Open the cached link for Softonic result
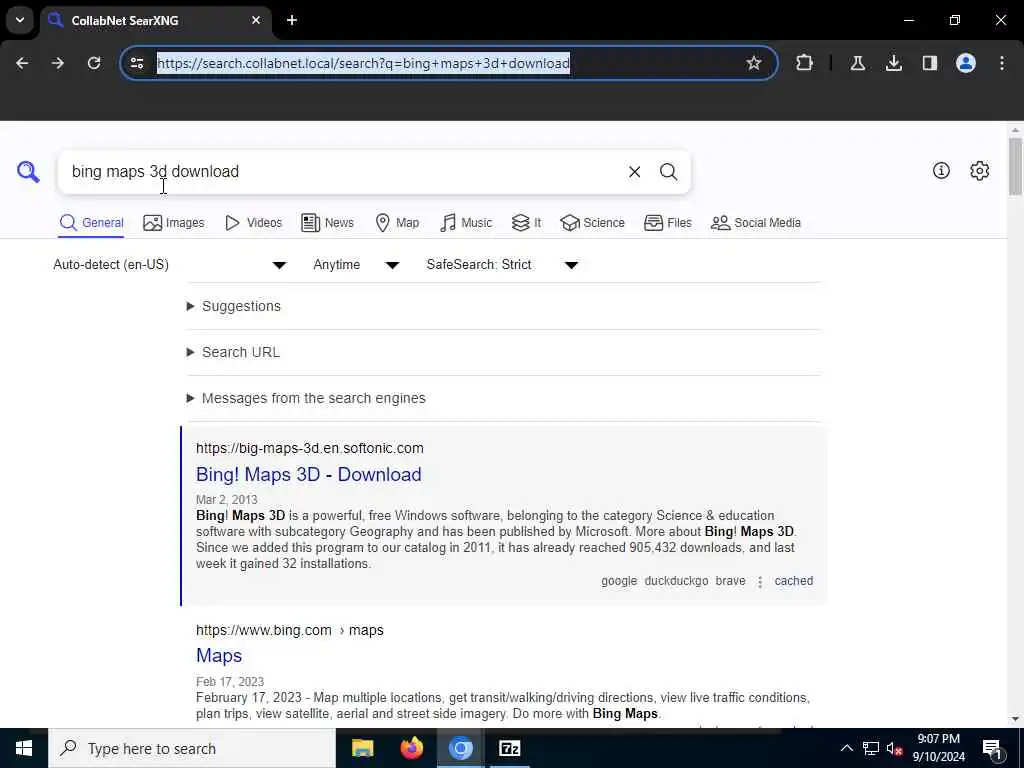This screenshot has width=1024, height=768. coord(793,581)
